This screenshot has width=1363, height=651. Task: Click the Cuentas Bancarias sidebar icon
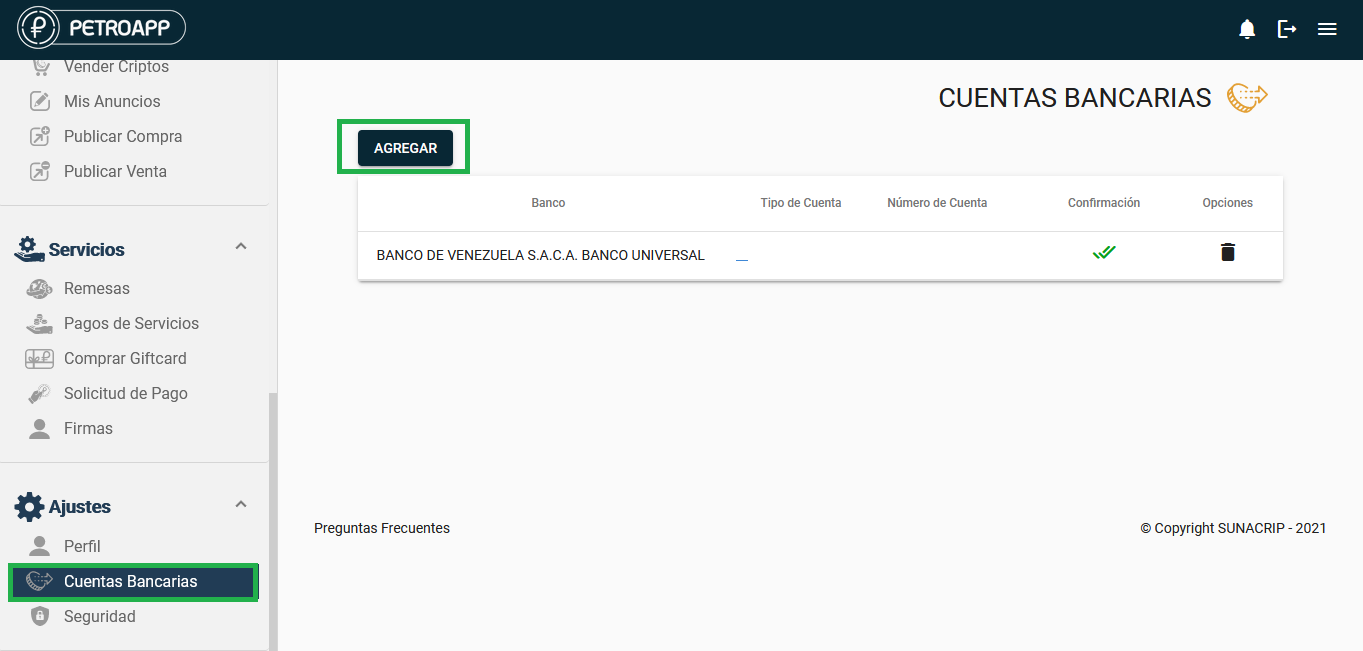pyautogui.click(x=40, y=581)
